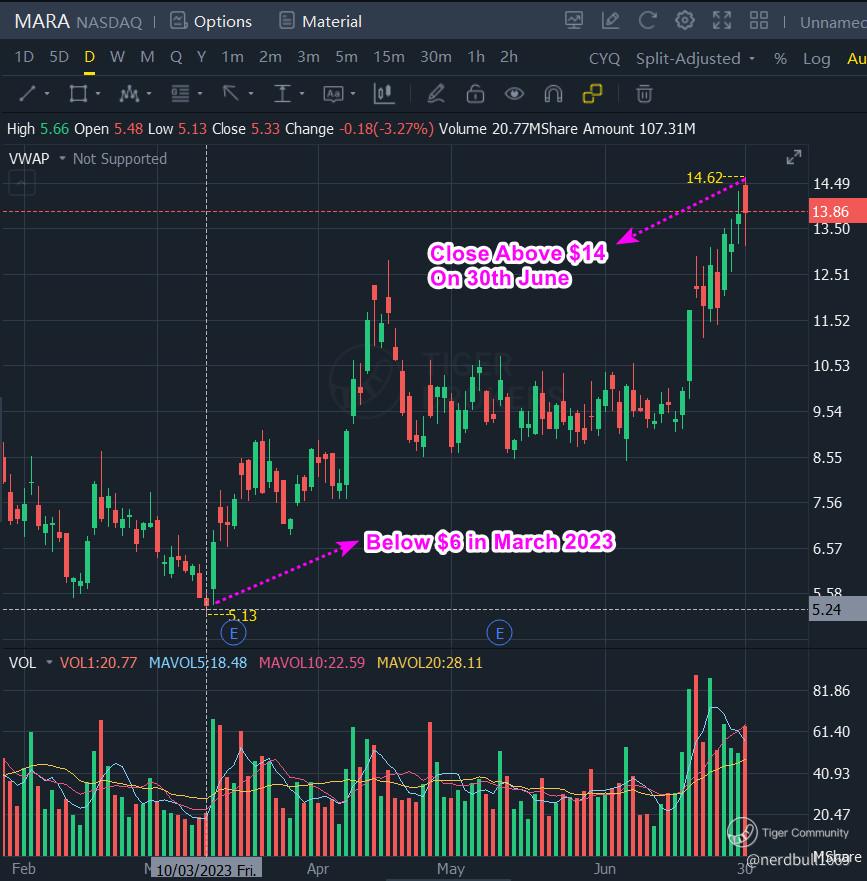Click the MAVOL10:22.59 legend text
The height and width of the screenshot is (881, 867).
(x=312, y=662)
